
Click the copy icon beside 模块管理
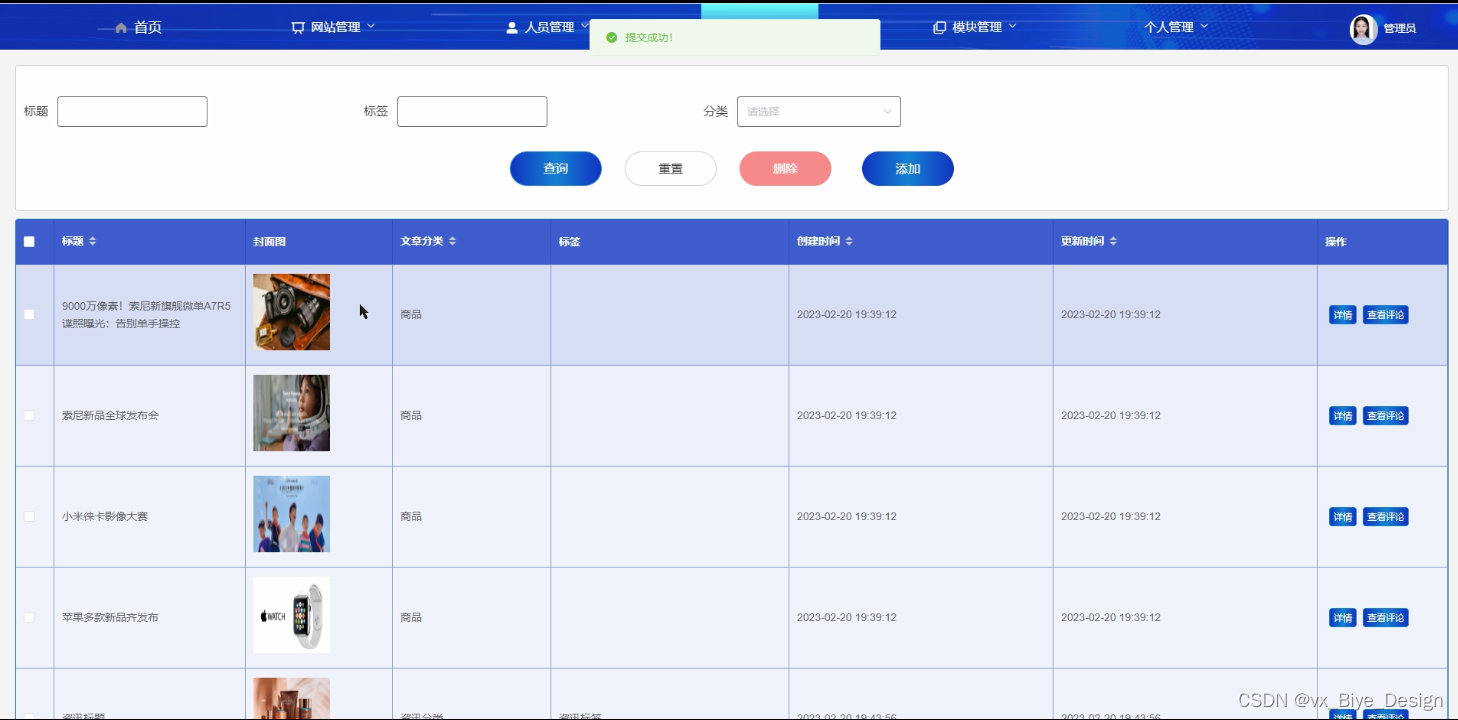click(x=939, y=28)
